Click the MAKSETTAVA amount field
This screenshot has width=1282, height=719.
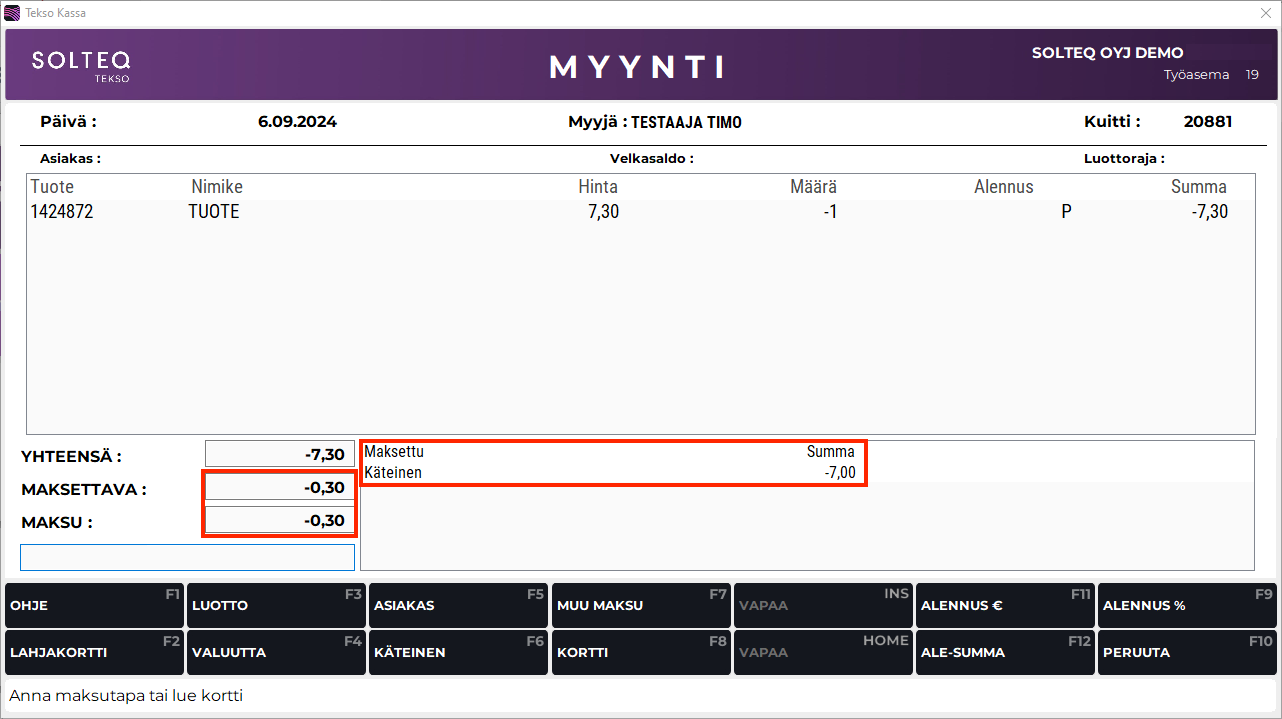[x=280, y=488]
